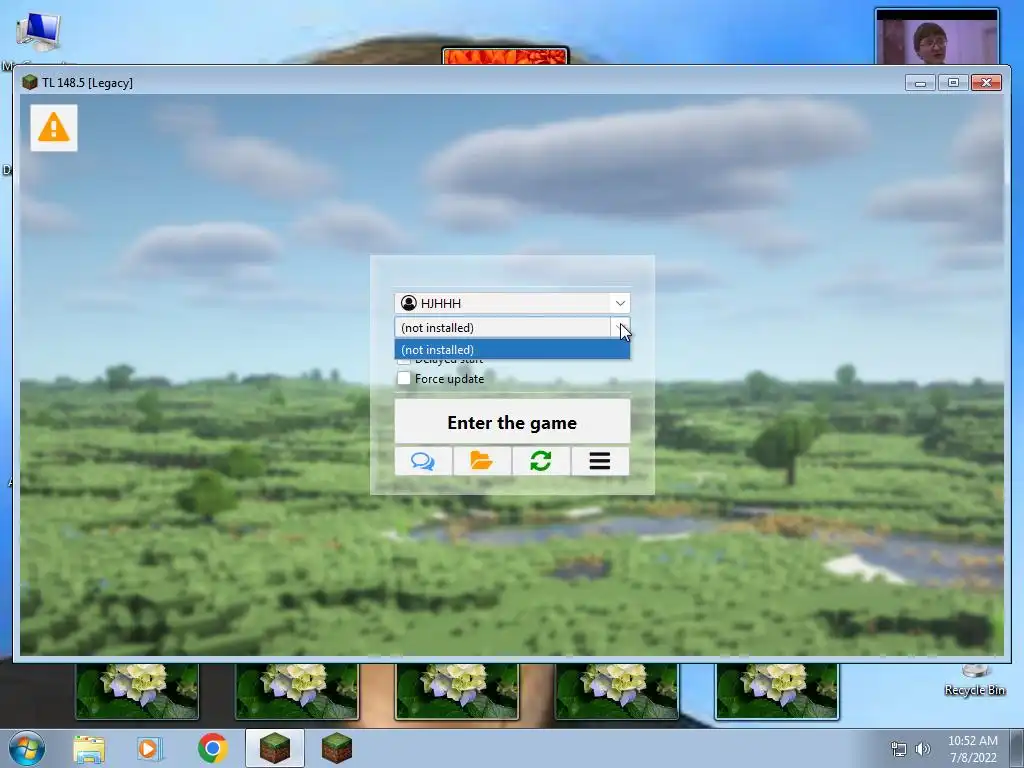This screenshot has height=768, width=1024.
Task: Open Google Chrome from the taskbar
Action: tap(212, 748)
